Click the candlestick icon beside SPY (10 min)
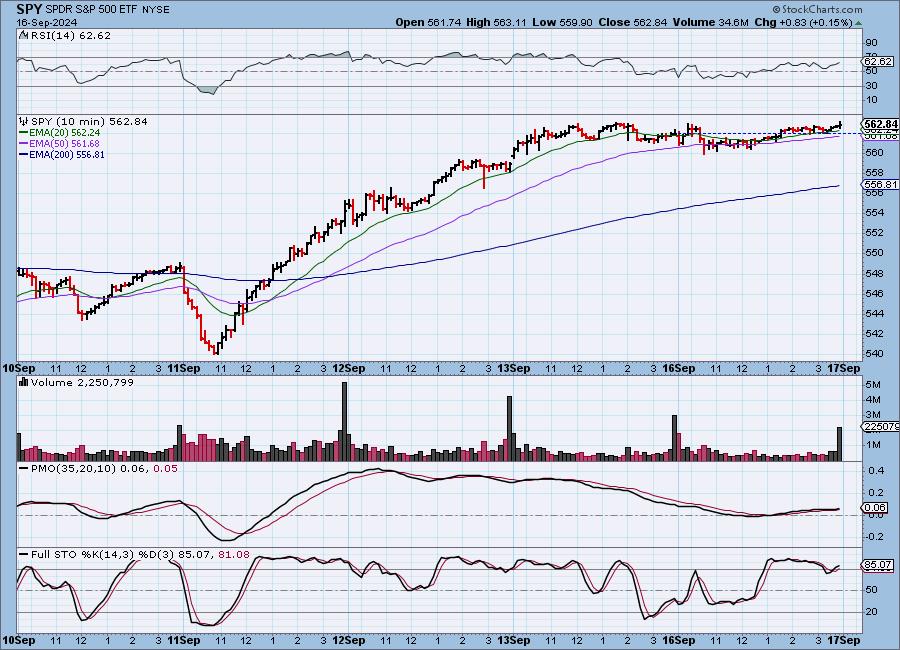The width and height of the screenshot is (900, 650). point(24,121)
